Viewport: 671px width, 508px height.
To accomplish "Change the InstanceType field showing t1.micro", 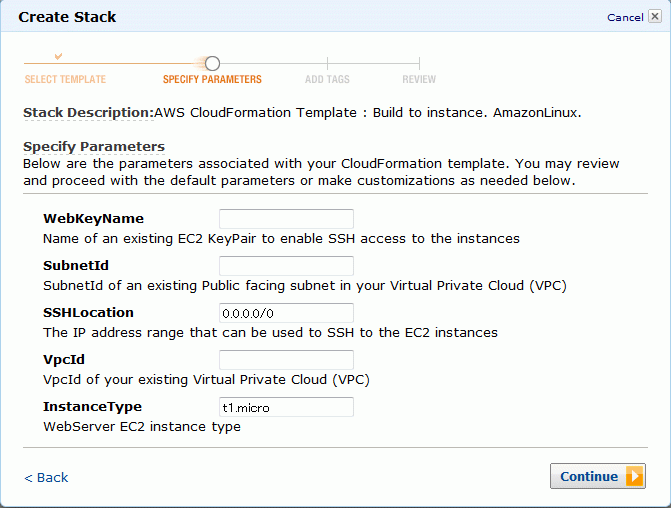I will click(286, 407).
